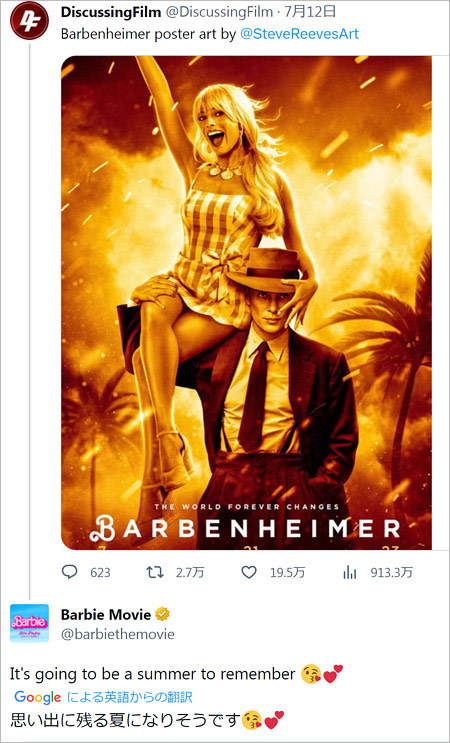Click the gold verified badge beside Barbie Movie
Viewport: 450px width, 743px height.
pyautogui.click(x=163, y=615)
